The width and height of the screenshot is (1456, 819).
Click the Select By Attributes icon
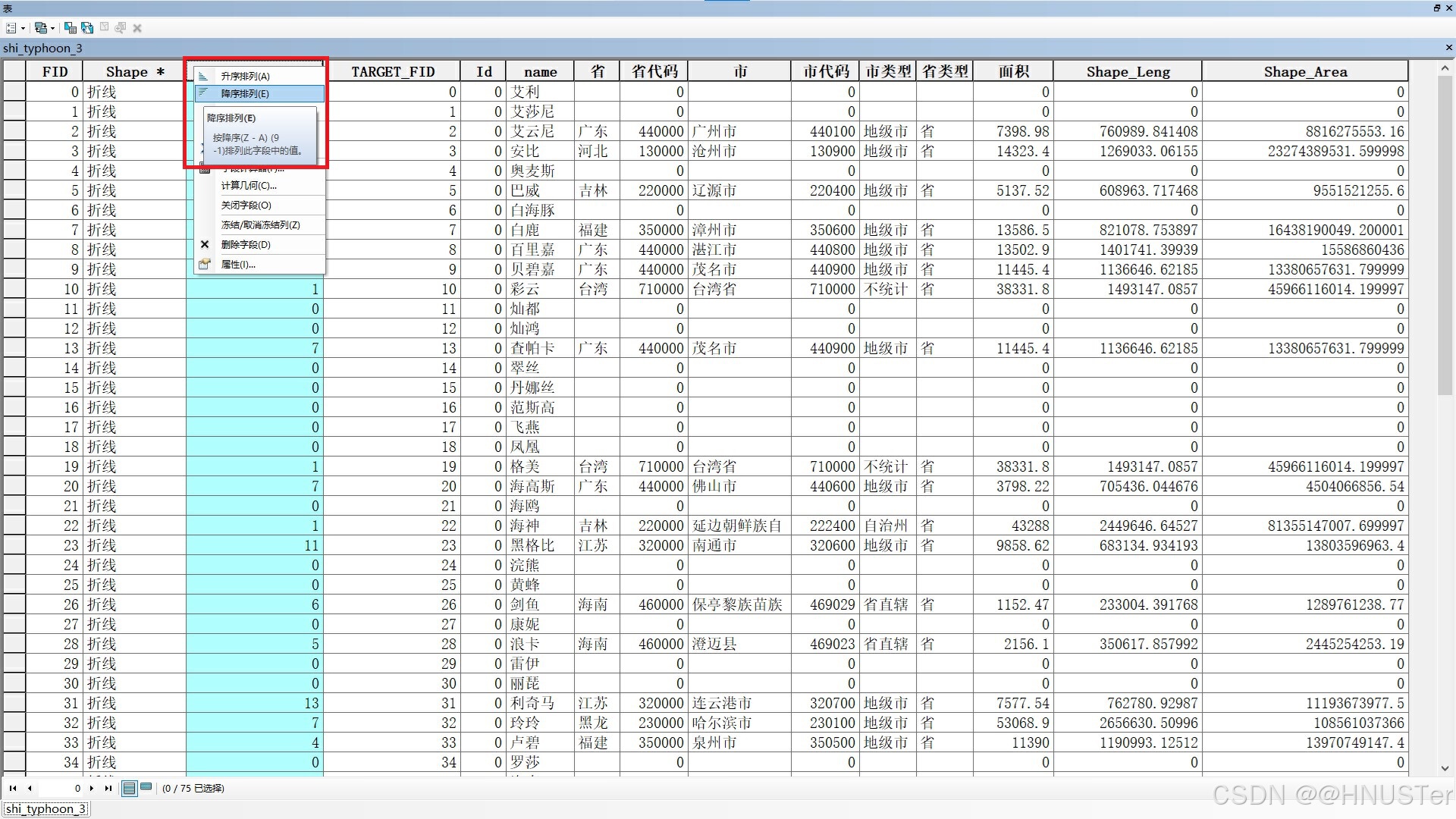[x=71, y=28]
